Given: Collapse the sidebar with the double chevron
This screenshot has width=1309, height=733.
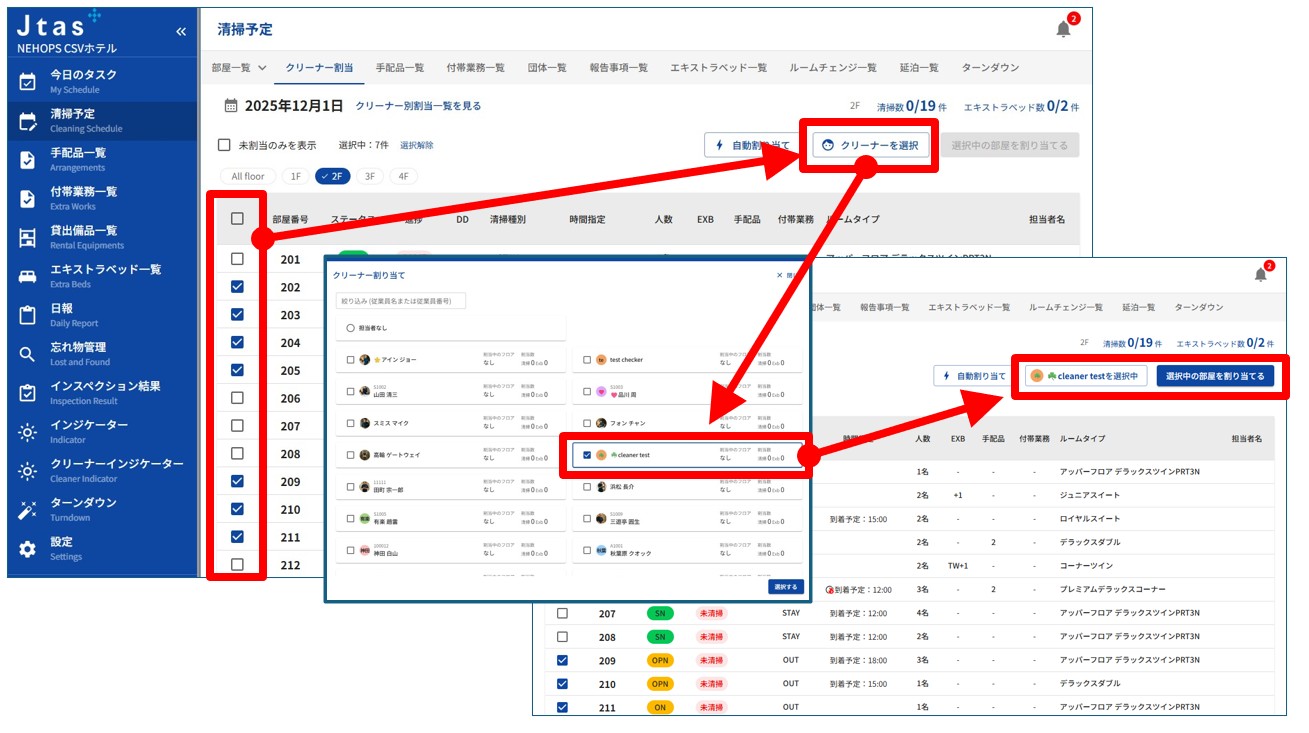Looking at the screenshot, I should click(x=181, y=32).
